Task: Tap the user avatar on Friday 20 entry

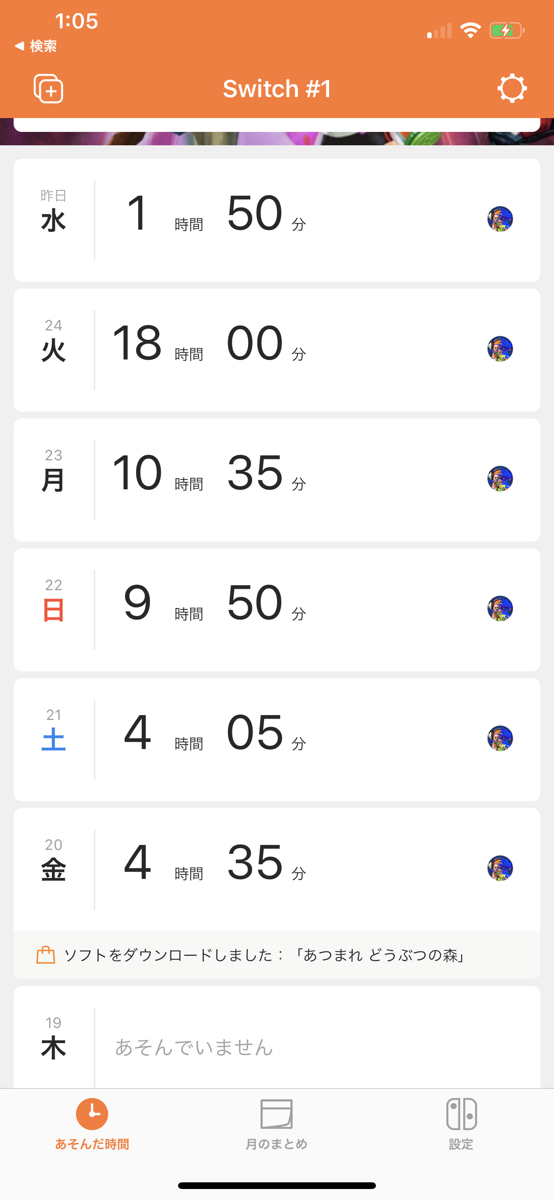Action: tap(500, 869)
